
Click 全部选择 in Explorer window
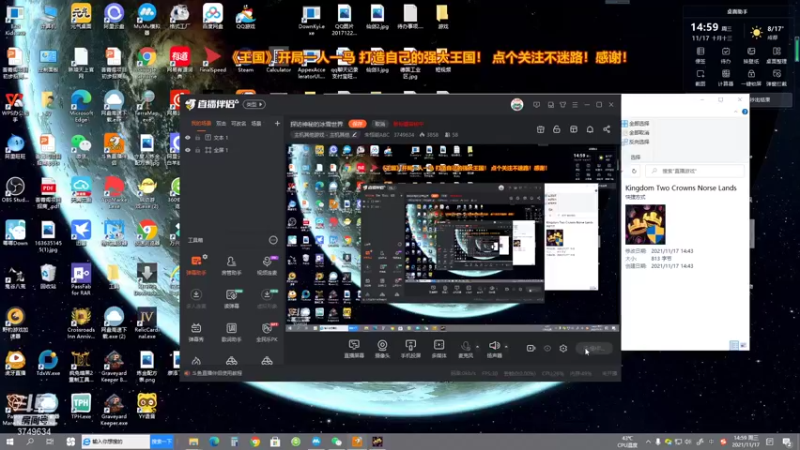[x=636, y=123]
